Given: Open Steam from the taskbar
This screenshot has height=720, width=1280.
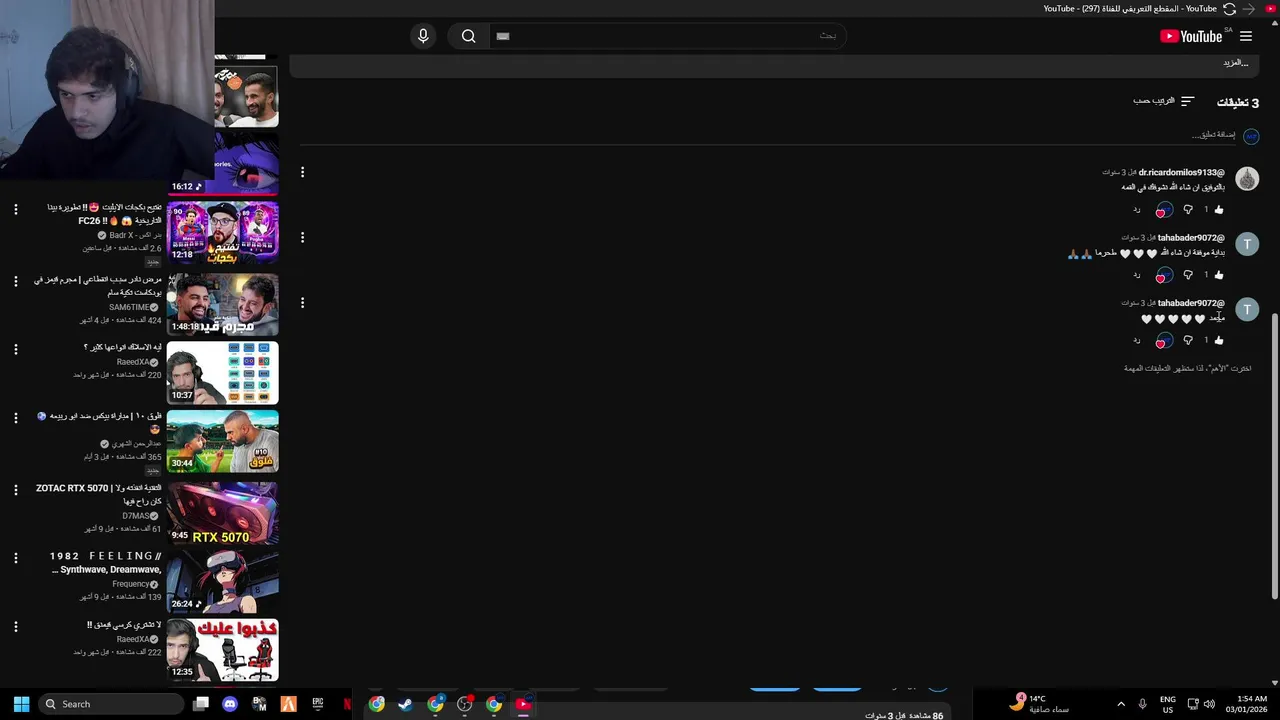Looking at the screenshot, I should (405, 704).
